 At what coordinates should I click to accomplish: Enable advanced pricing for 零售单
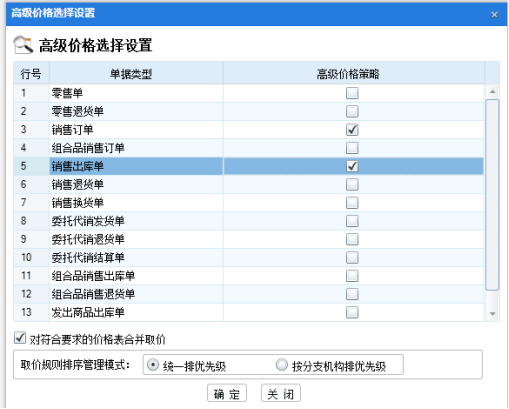point(352,93)
